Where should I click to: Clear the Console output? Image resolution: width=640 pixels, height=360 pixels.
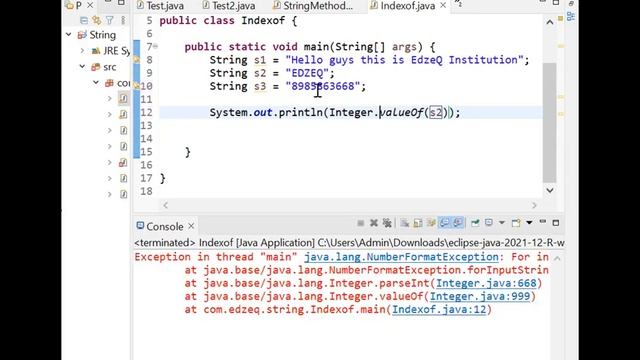[404, 223]
